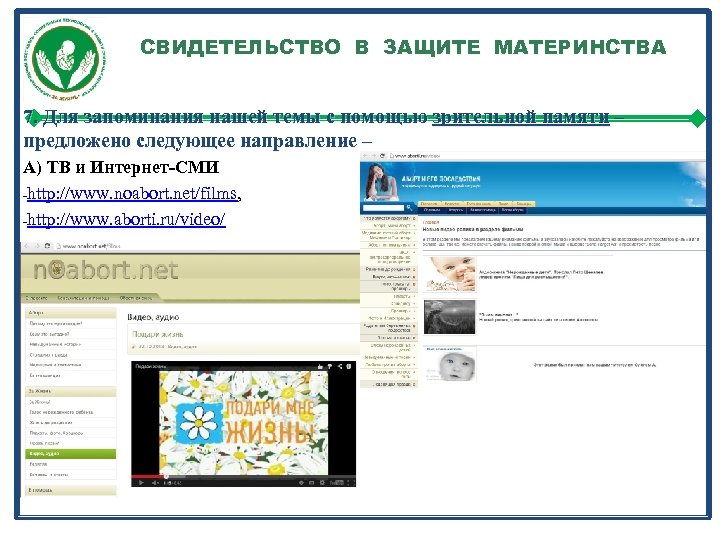Click the n@abort.net site logo

pyautogui.click(x=105, y=271)
